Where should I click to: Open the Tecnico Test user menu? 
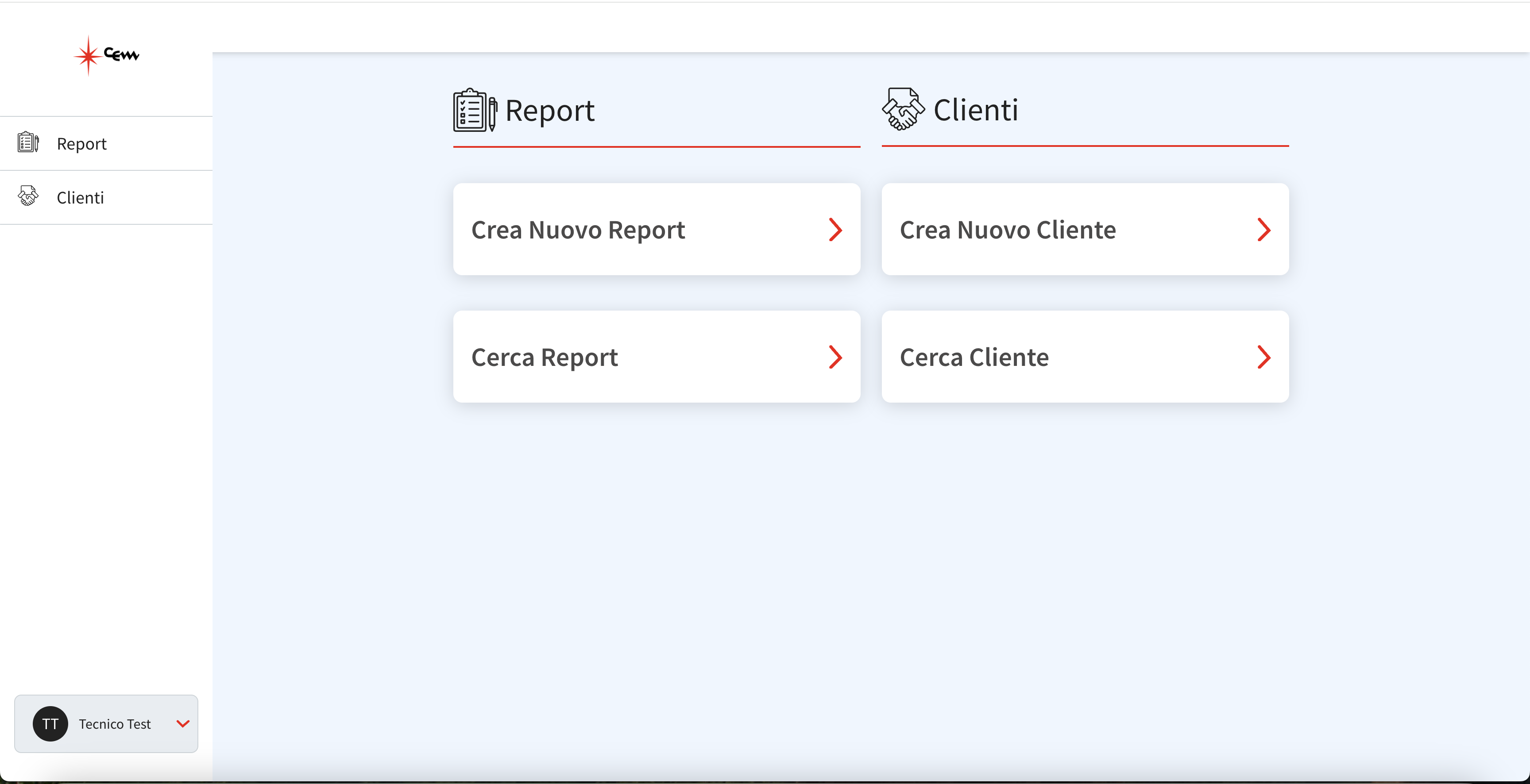point(106,723)
